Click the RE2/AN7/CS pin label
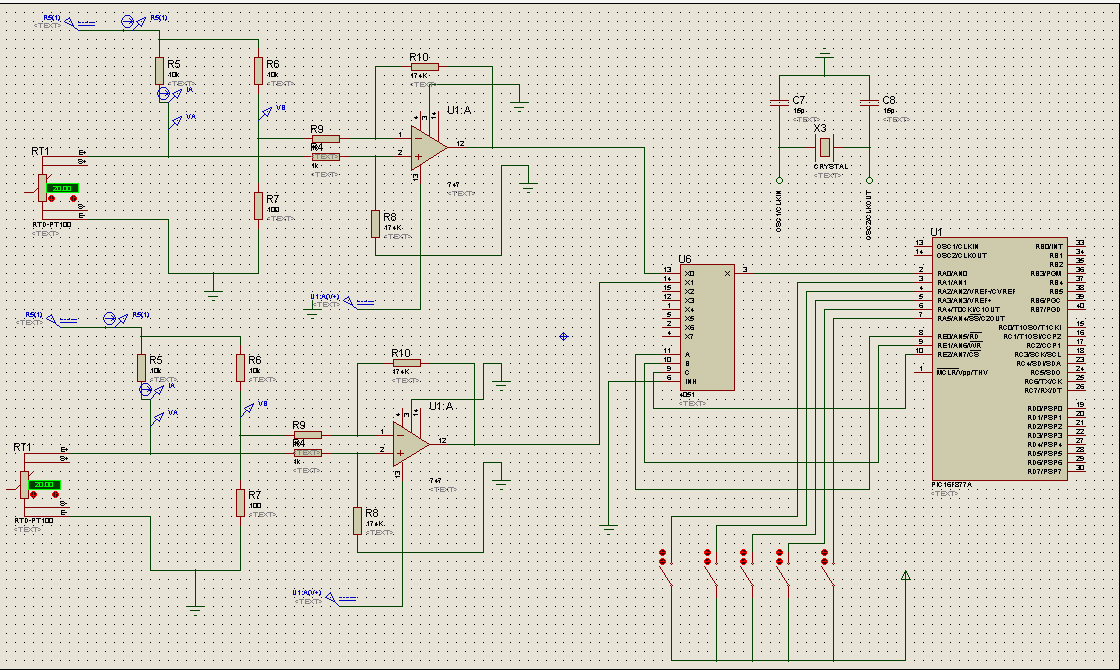Image resolution: width=1120 pixels, height=670 pixels. [x=958, y=354]
